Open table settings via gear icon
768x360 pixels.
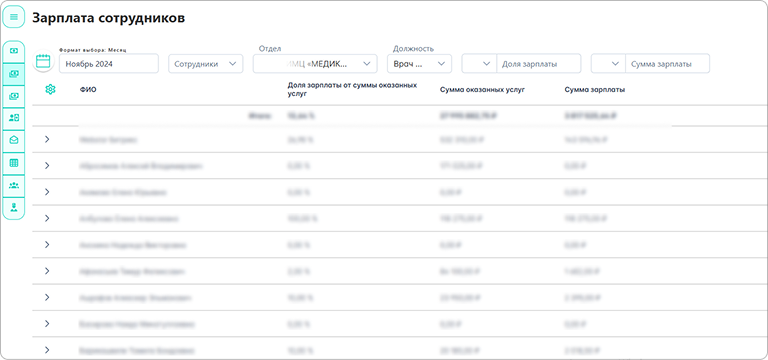pos(50,89)
